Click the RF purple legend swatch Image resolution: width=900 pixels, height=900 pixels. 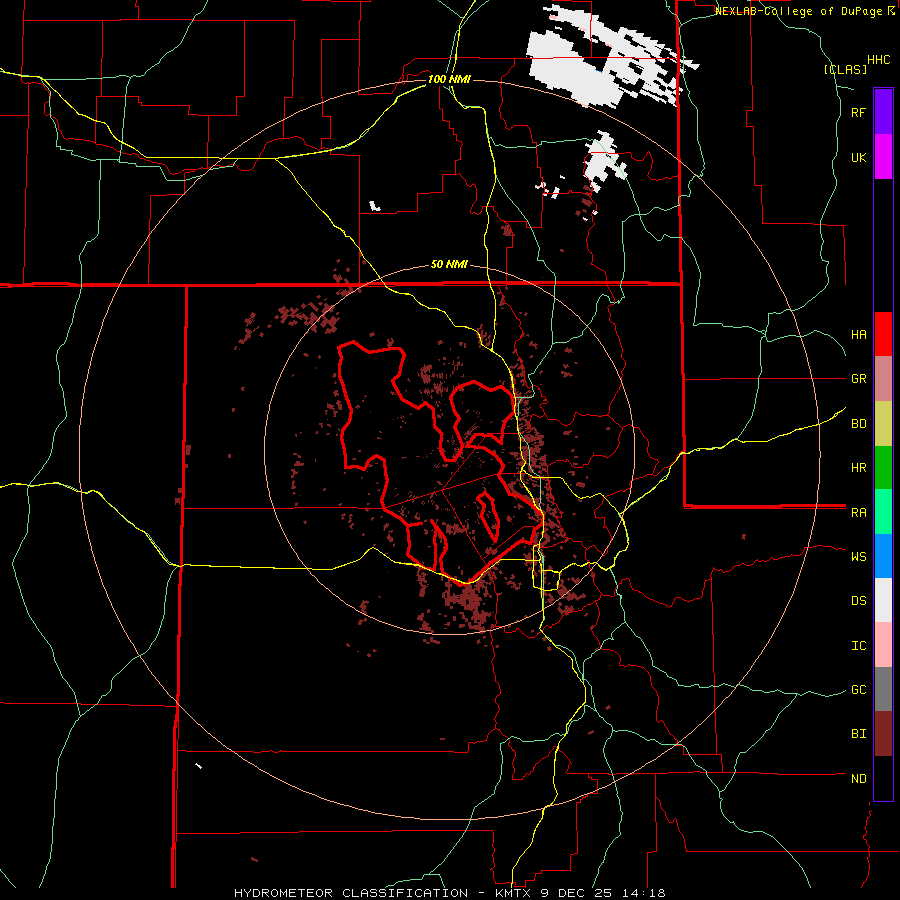tap(883, 112)
